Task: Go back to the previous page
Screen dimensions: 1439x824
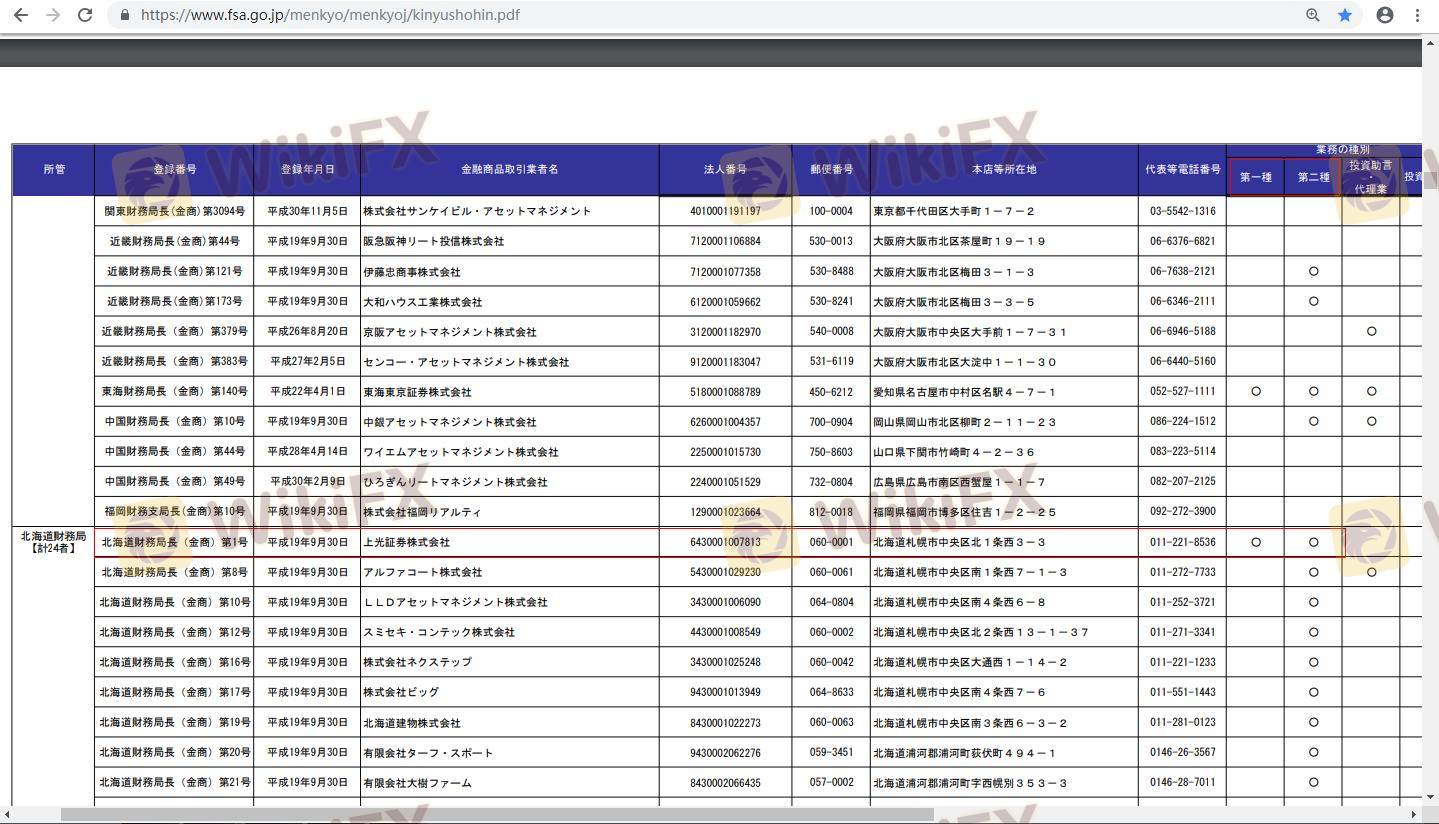Action: 20,15
